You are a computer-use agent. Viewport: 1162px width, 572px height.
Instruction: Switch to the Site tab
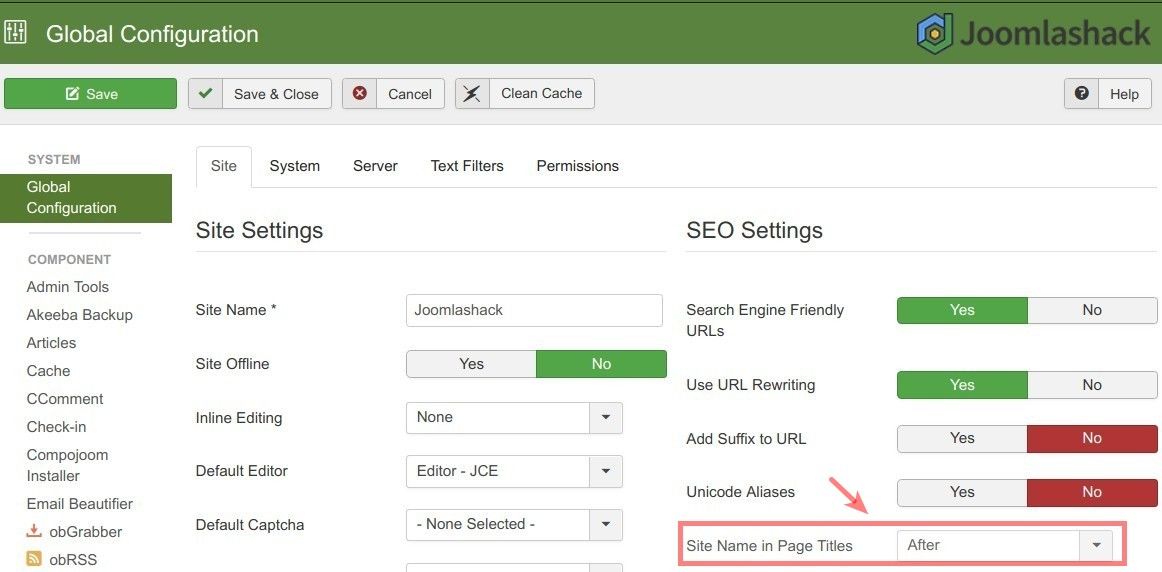point(224,166)
